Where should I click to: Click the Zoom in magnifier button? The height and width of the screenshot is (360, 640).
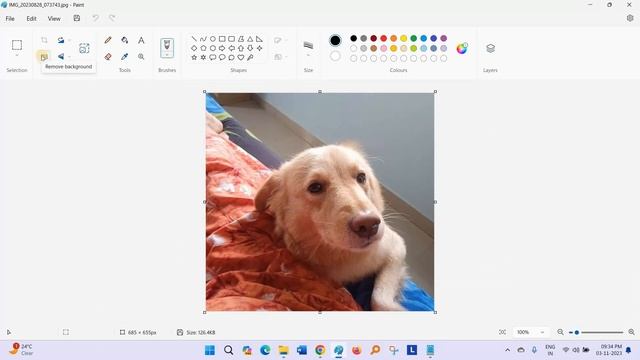(x=631, y=332)
